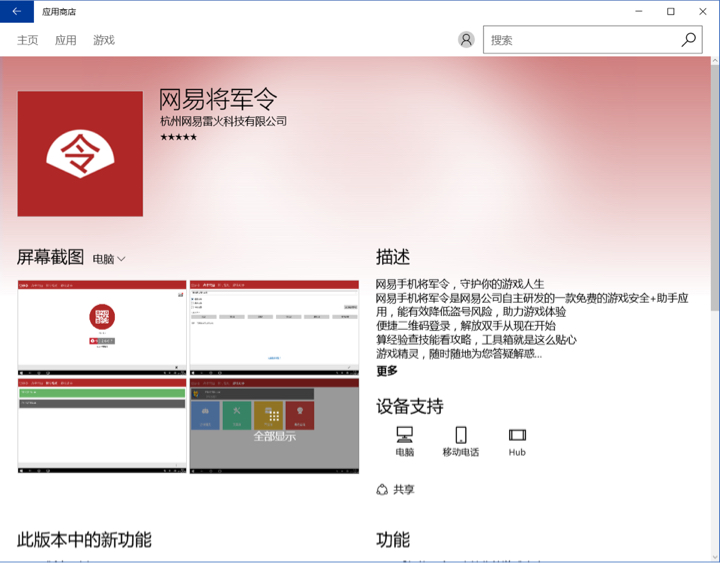
Task: Click the five-star rating
Action: click(x=178, y=137)
